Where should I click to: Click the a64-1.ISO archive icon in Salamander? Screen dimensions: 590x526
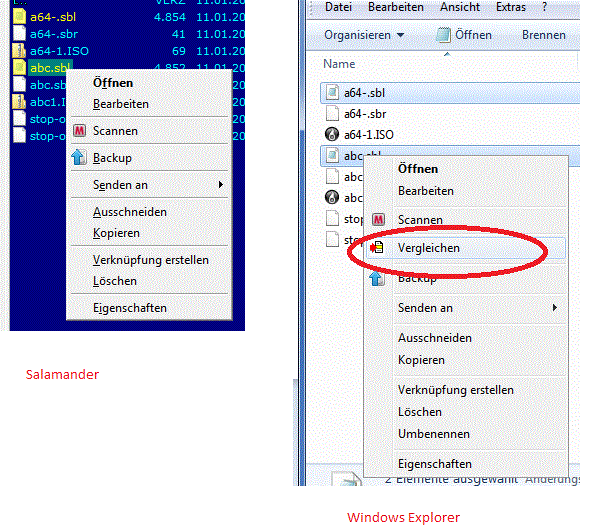pyautogui.click(x=19, y=50)
